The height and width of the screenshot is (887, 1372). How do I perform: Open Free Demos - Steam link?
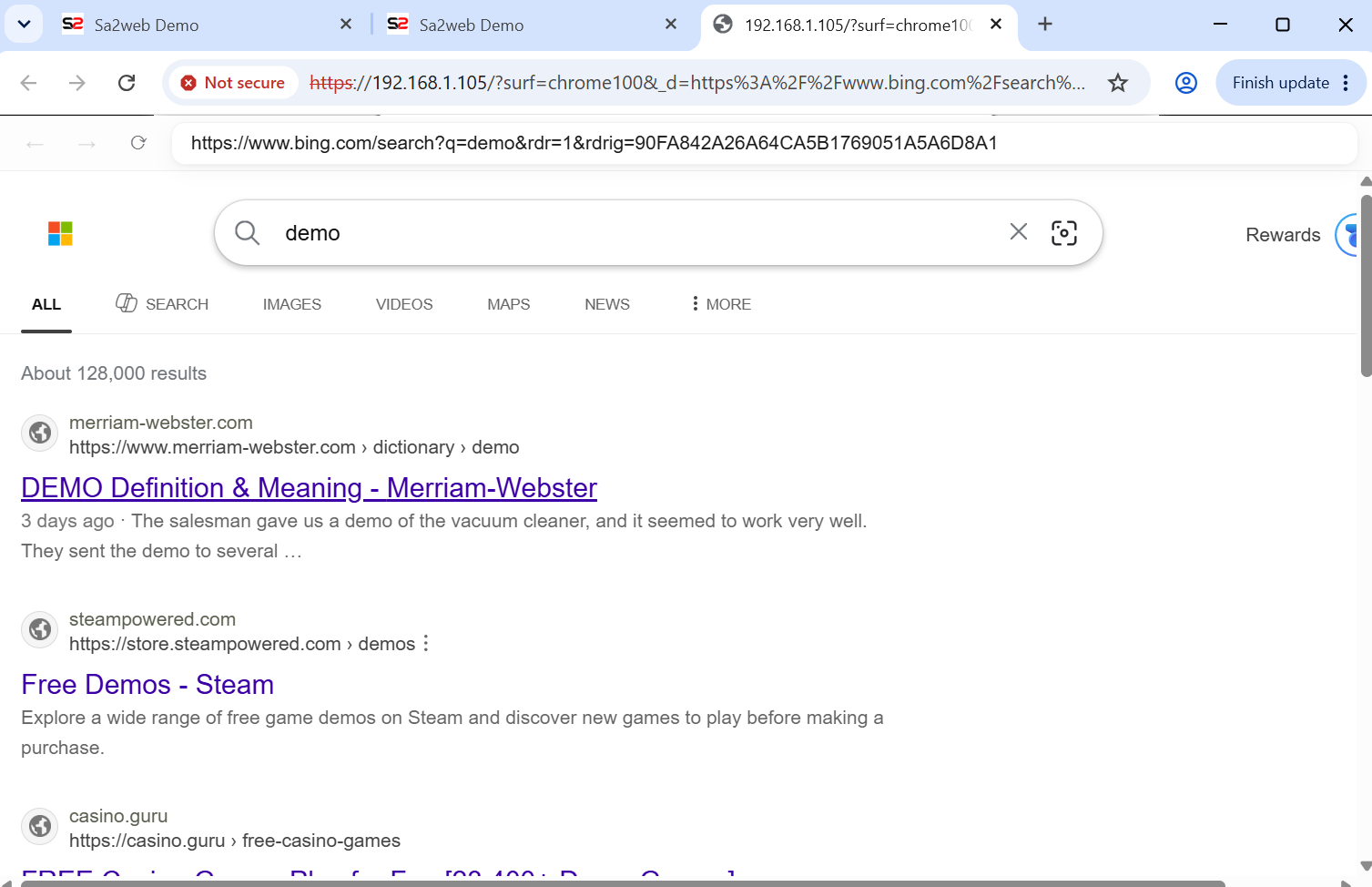(x=147, y=685)
